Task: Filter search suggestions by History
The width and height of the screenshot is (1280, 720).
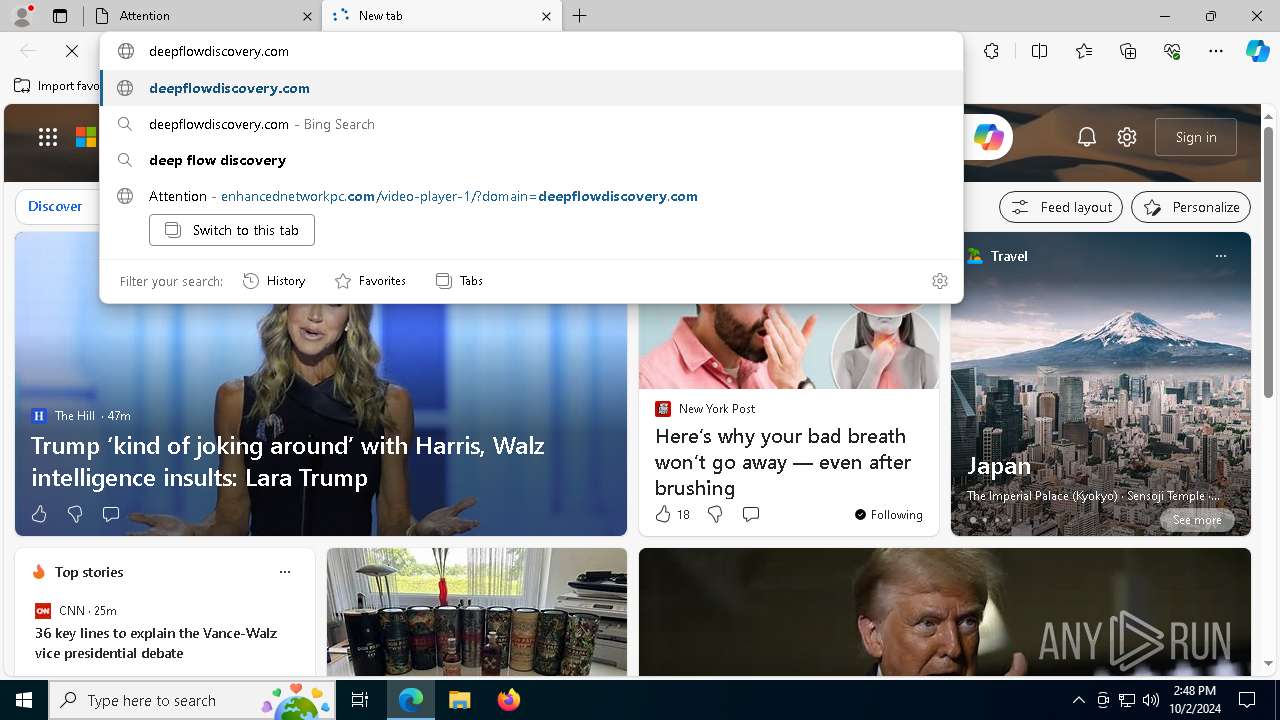Action: coord(274,281)
